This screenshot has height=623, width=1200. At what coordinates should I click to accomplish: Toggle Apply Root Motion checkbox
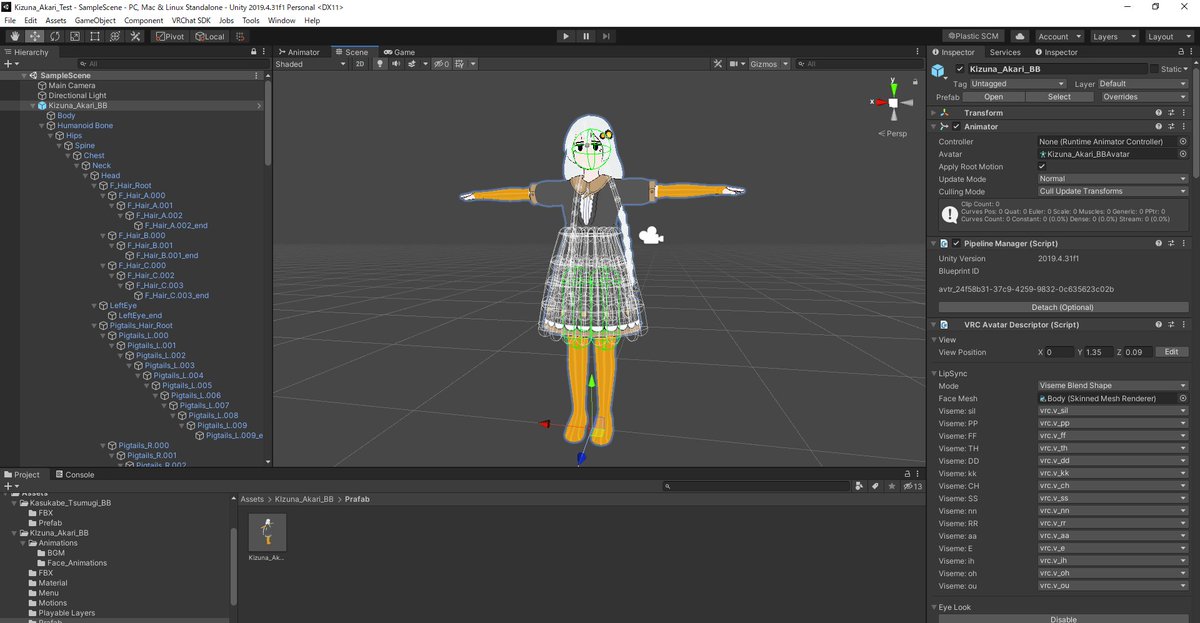1044,167
